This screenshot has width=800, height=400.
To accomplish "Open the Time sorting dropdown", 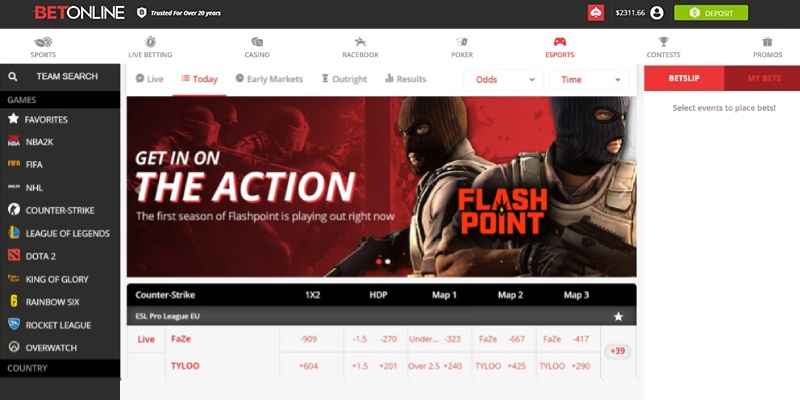I will click(589, 80).
